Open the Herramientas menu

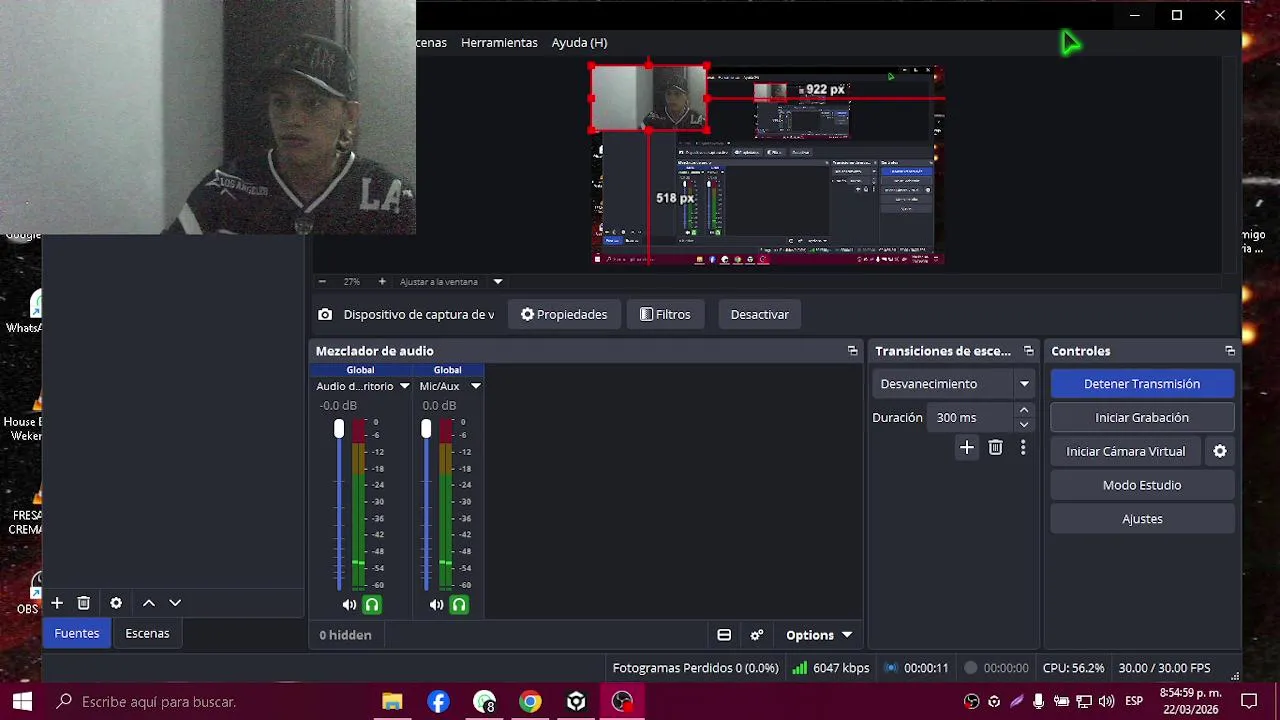click(499, 42)
